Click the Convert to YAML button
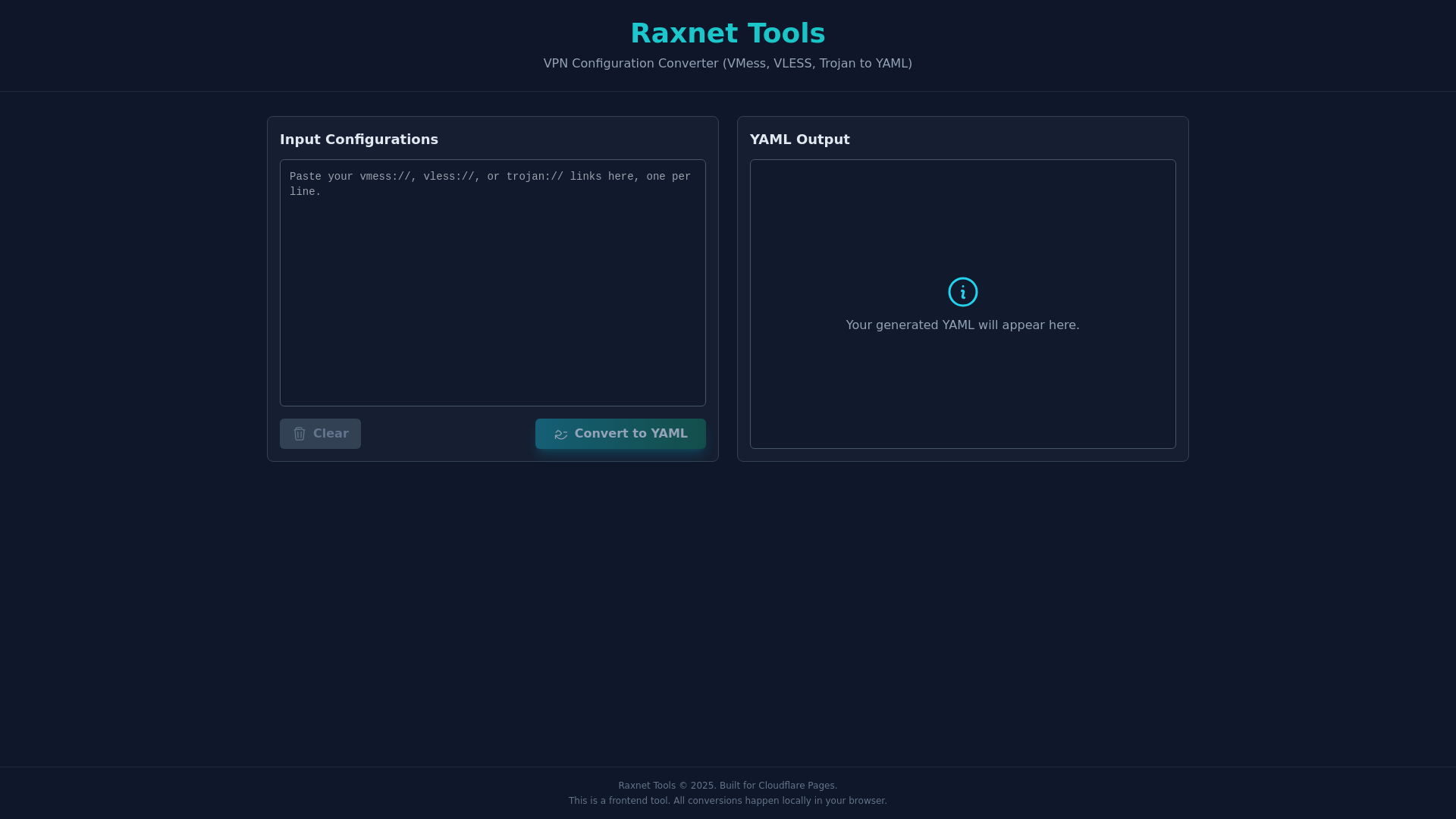The image size is (1456, 819). tap(620, 434)
